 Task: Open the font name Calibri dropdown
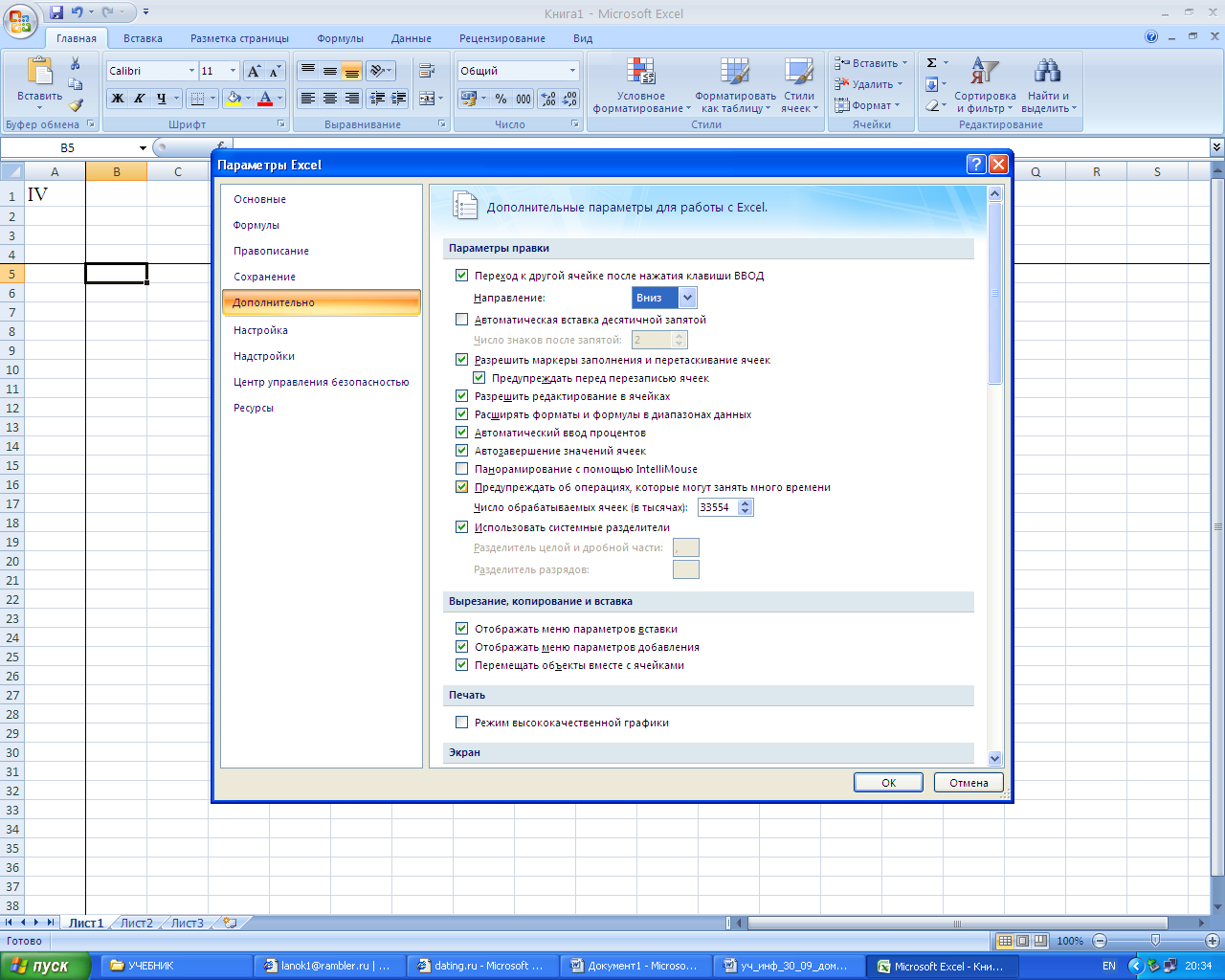pyautogui.click(x=191, y=71)
